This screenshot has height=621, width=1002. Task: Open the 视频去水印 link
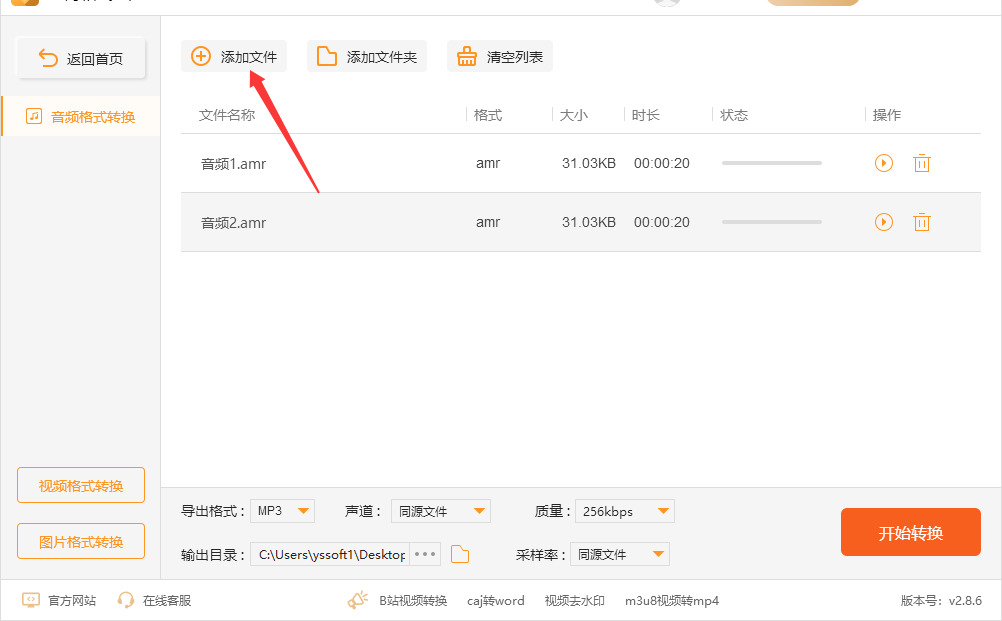point(574,601)
